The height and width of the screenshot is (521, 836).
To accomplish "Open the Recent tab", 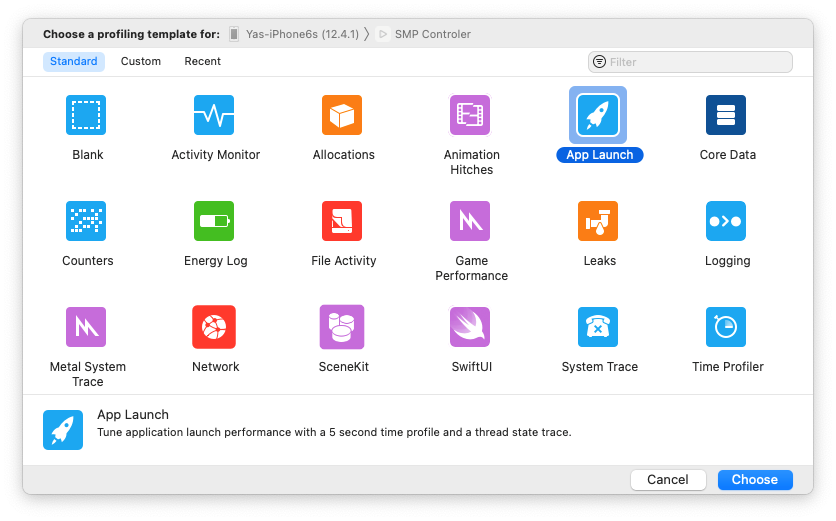I will pyautogui.click(x=203, y=61).
